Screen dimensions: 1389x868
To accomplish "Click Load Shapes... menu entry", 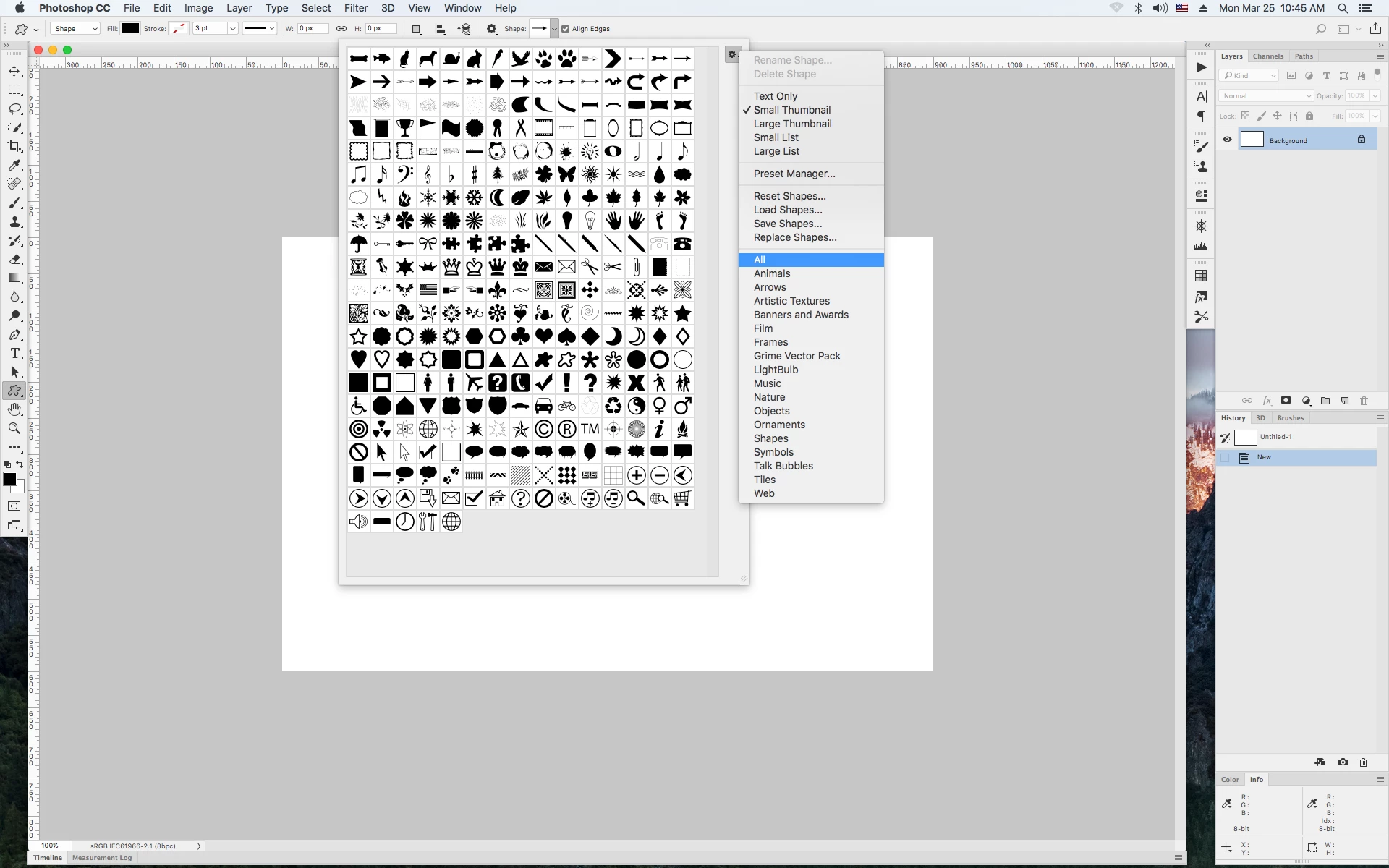I will (787, 210).
